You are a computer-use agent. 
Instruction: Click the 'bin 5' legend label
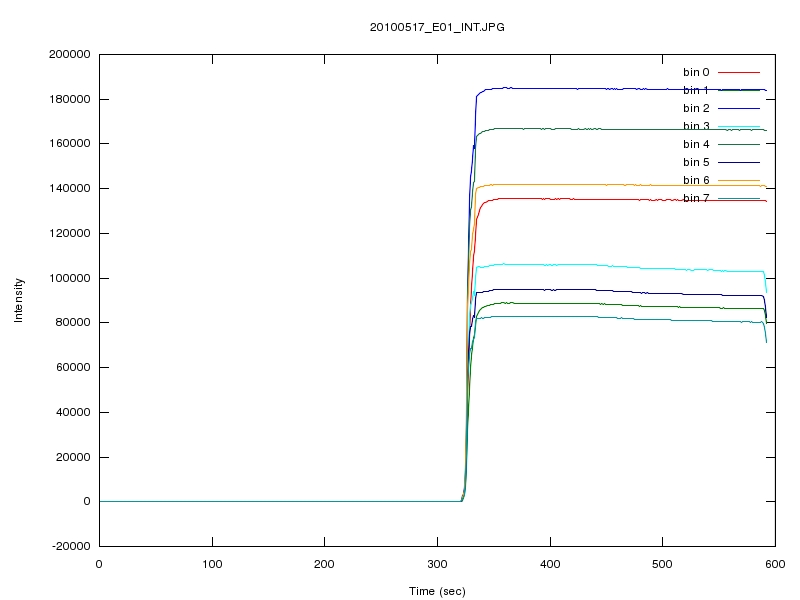pos(696,162)
